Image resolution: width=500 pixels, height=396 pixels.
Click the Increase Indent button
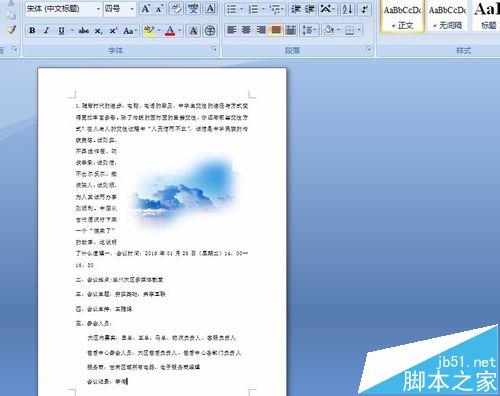click(310, 9)
